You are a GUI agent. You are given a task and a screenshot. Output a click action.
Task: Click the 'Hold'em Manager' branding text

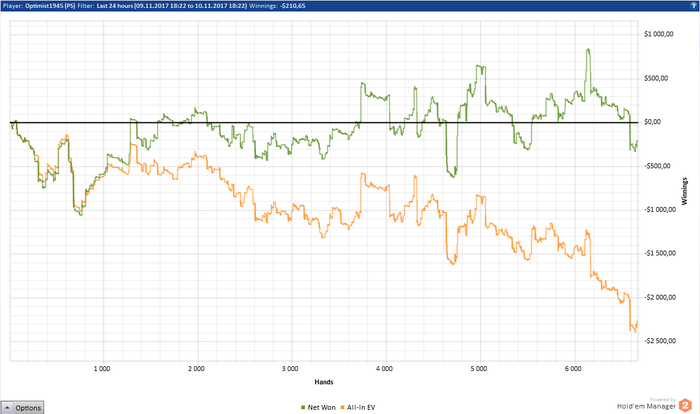coord(646,406)
